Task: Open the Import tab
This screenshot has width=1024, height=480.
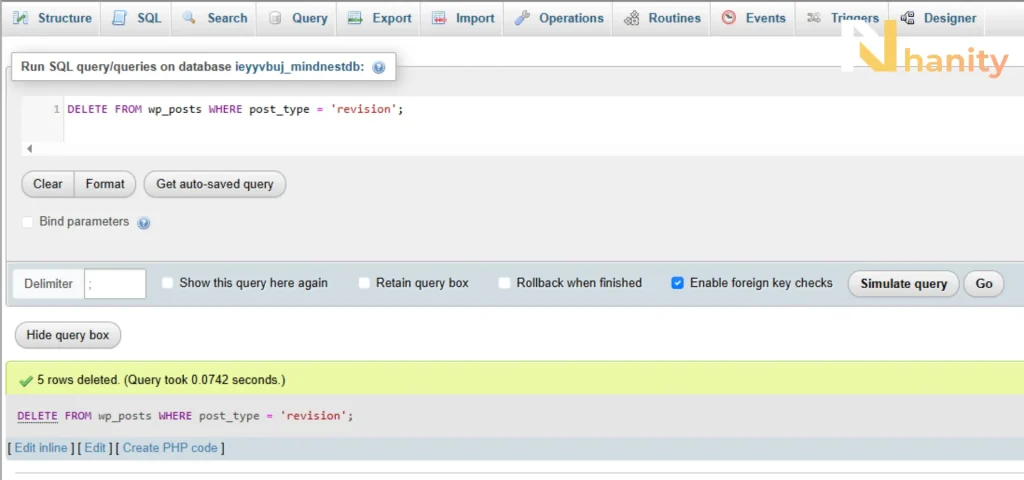Action: click(462, 18)
